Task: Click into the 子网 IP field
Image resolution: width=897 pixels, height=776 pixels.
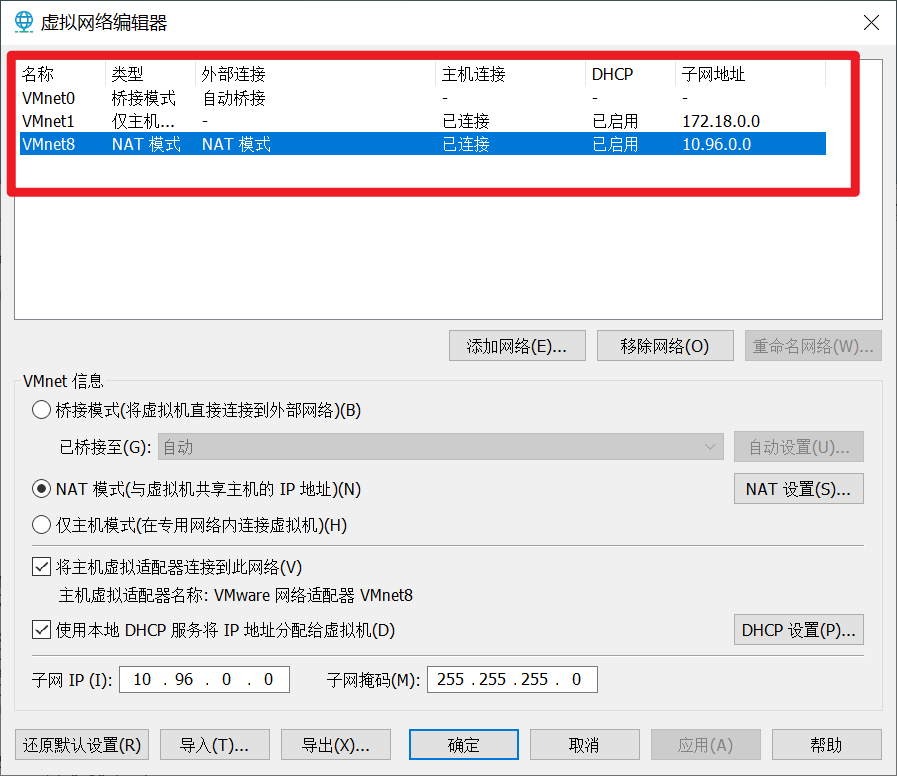Action: pos(204,680)
